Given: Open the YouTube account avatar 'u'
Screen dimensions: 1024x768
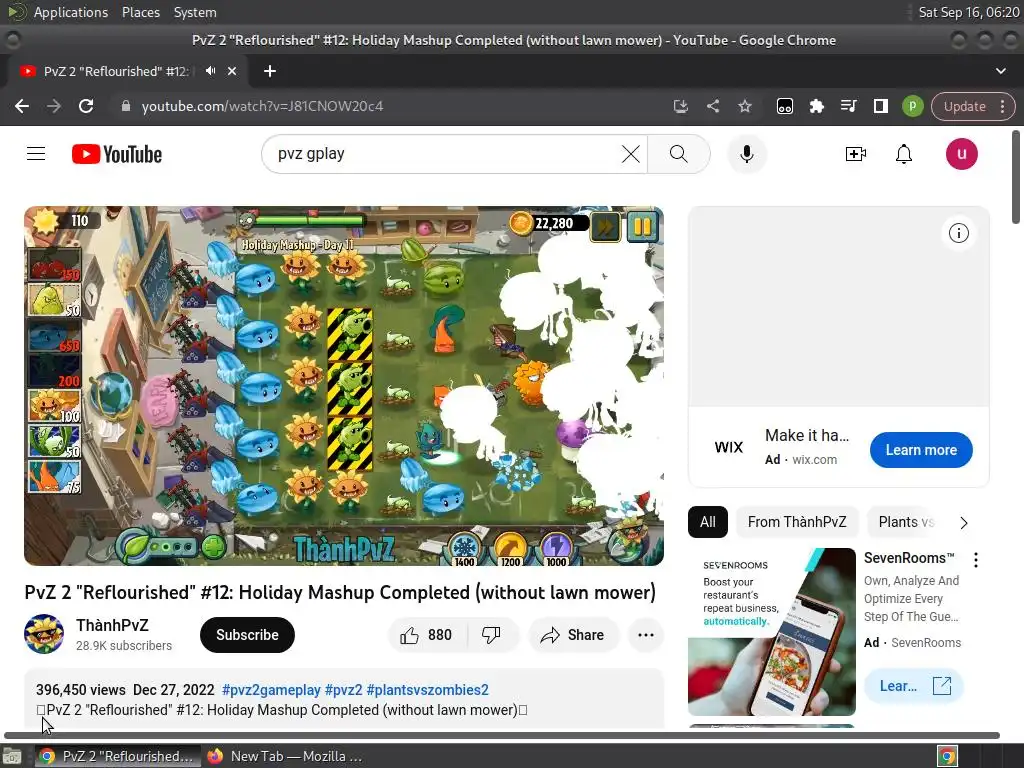Looking at the screenshot, I should pyautogui.click(x=961, y=154).
